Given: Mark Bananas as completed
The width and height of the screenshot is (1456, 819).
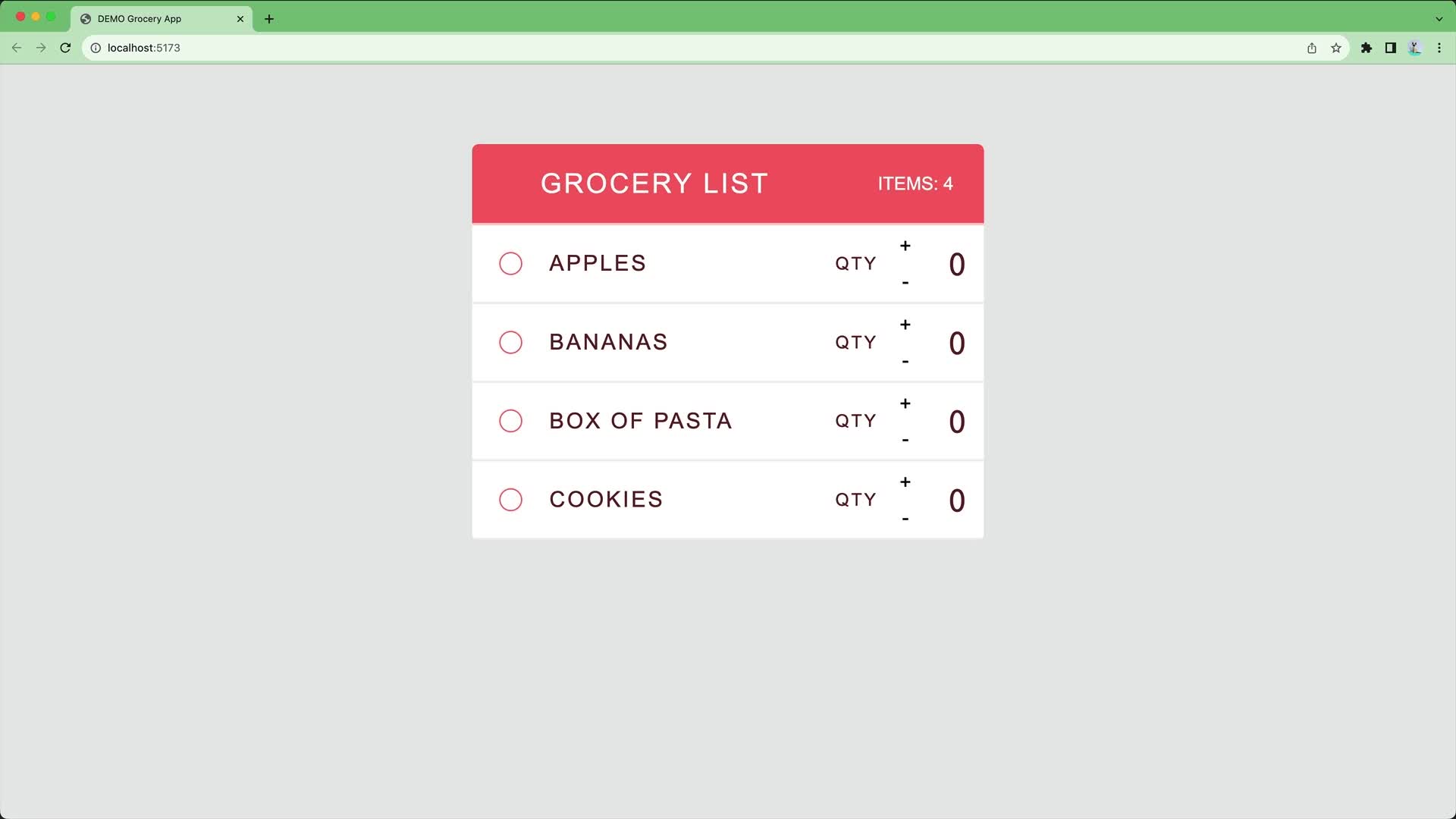Looking at the screenshot, I should [510, 342].
